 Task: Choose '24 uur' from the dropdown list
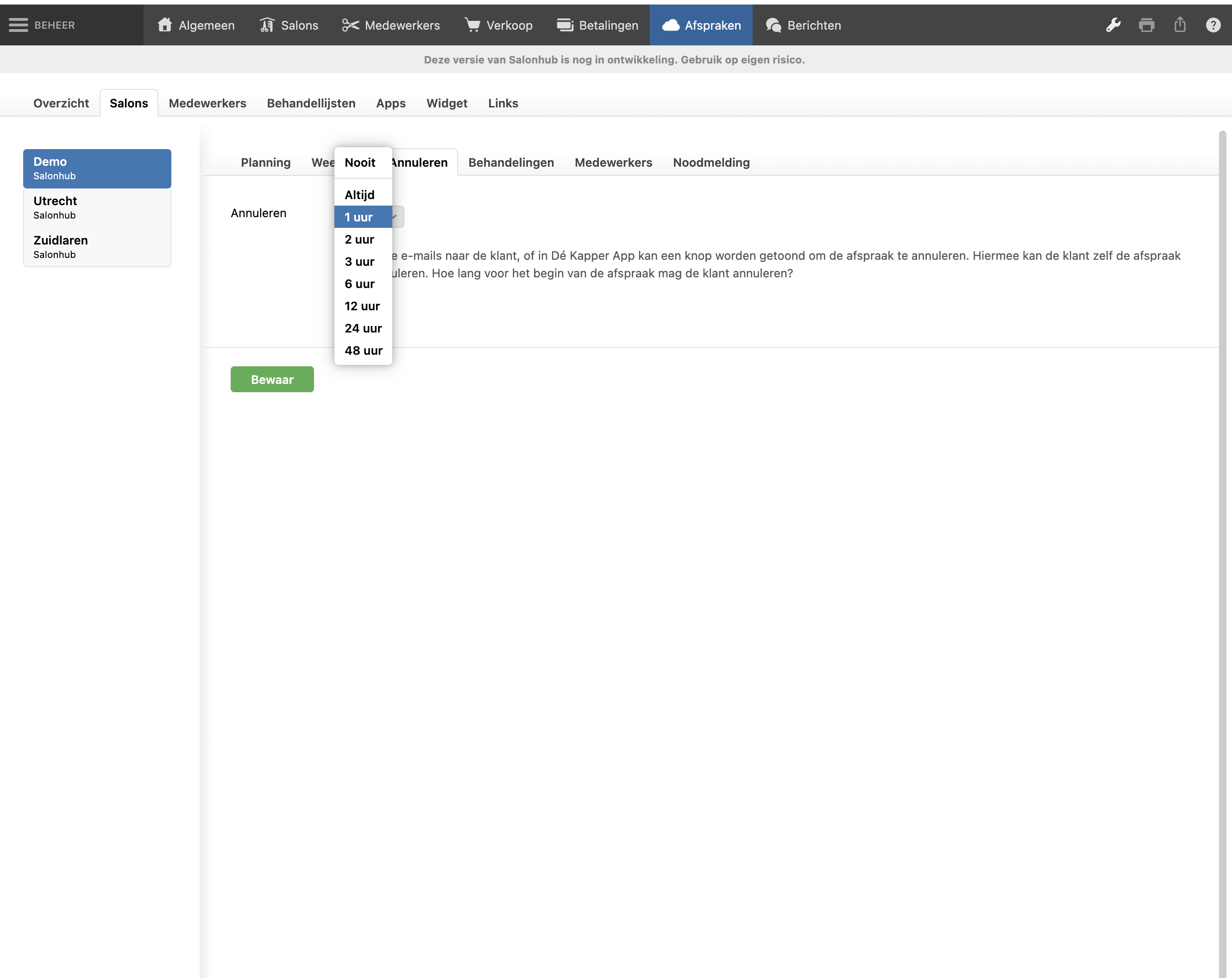363,328
